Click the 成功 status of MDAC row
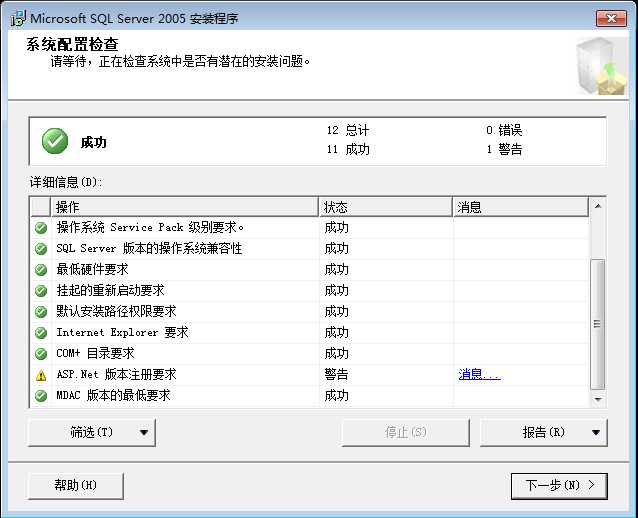The width and height of the screenshot is (638, 518). (336, 396)
